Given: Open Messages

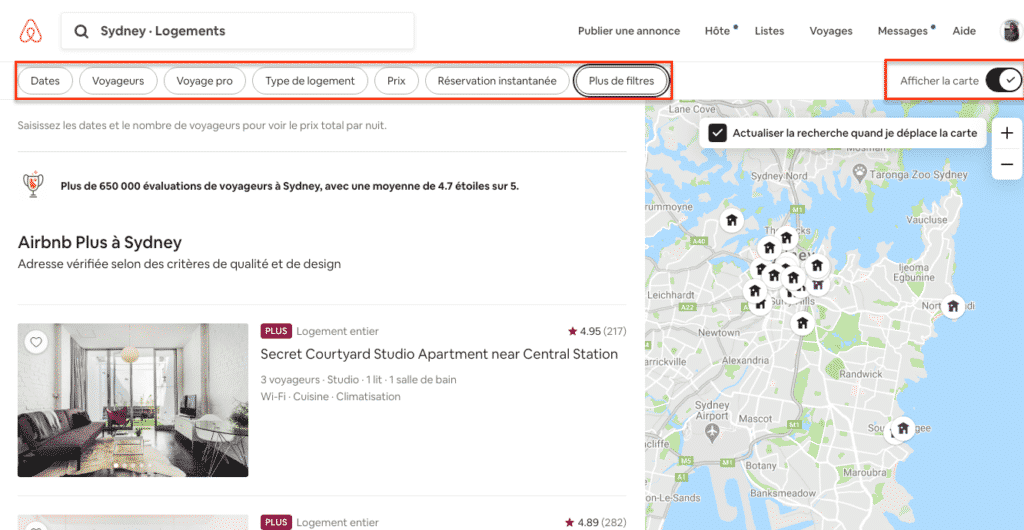Looking at the screenshot, I should point(903,31).
